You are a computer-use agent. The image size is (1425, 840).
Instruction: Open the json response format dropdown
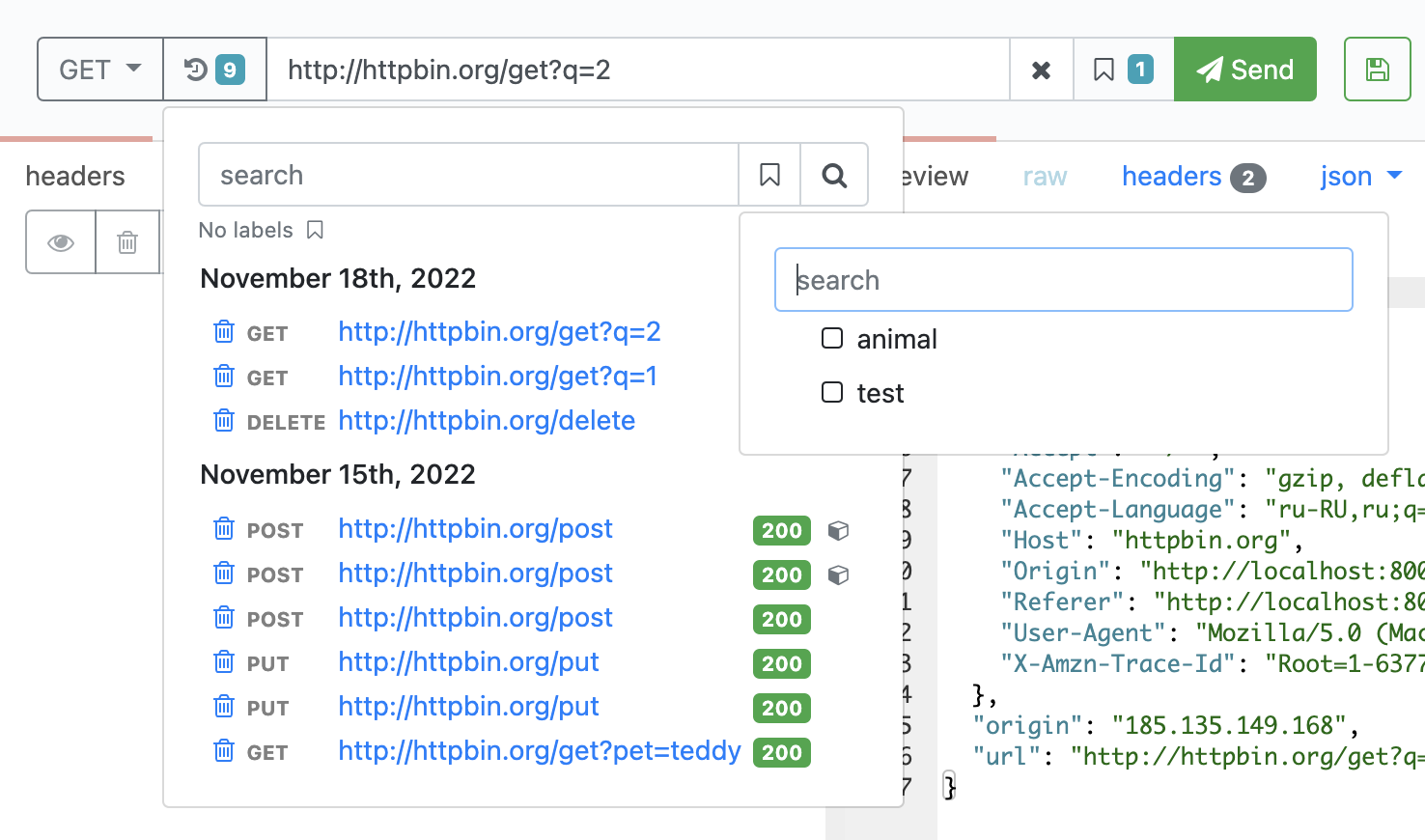point(1360,176)
